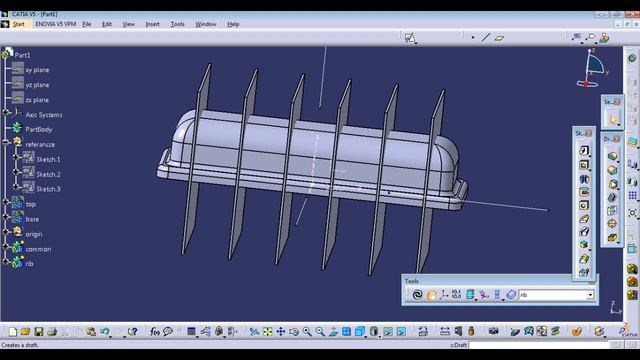The image size is (640, 360).
Task: Select the Removed Multi-sections Solid tool icon
Action: (x=584, y=272)
